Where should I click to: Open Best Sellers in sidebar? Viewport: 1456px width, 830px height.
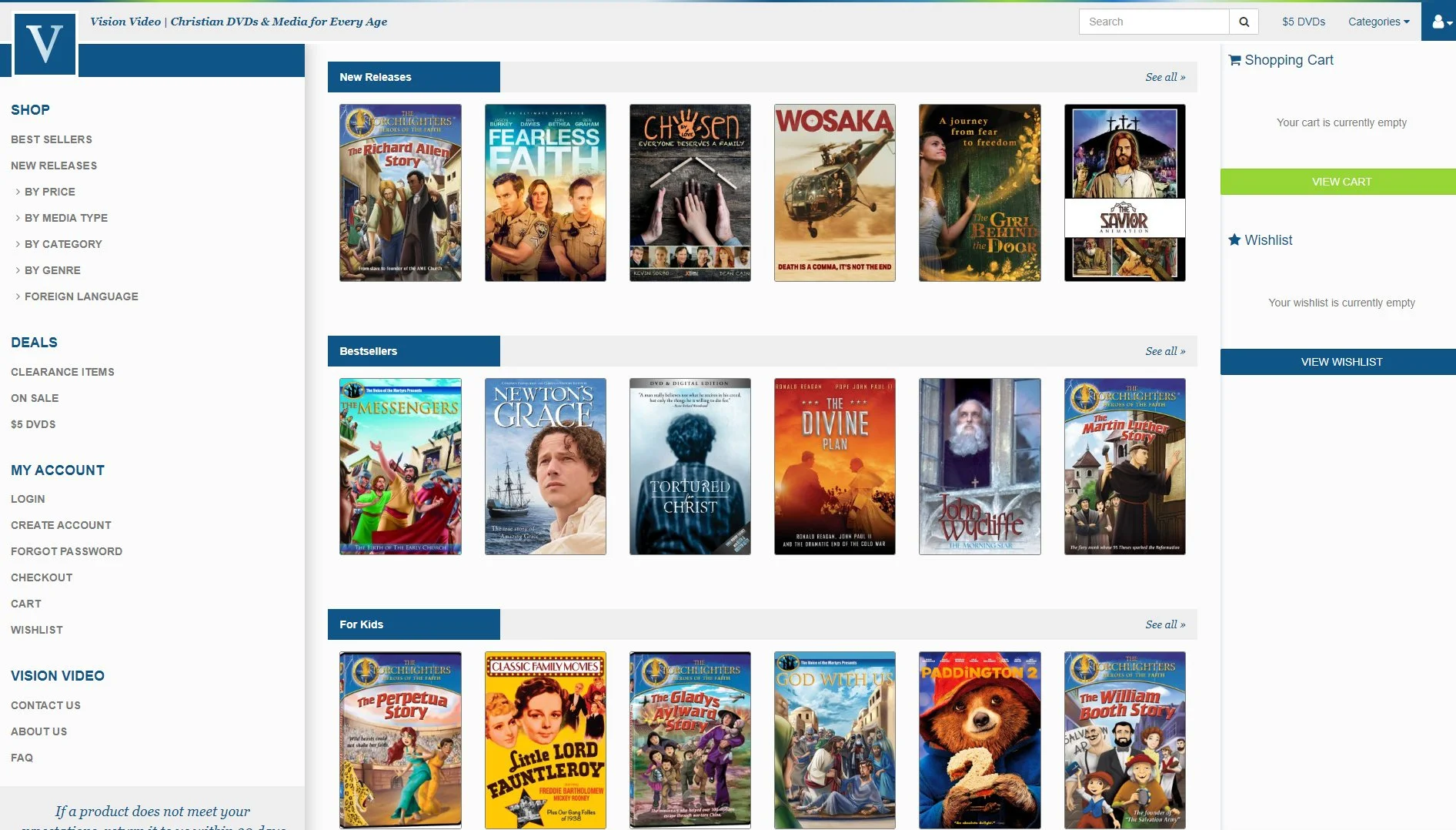click(x=52, y=139)
